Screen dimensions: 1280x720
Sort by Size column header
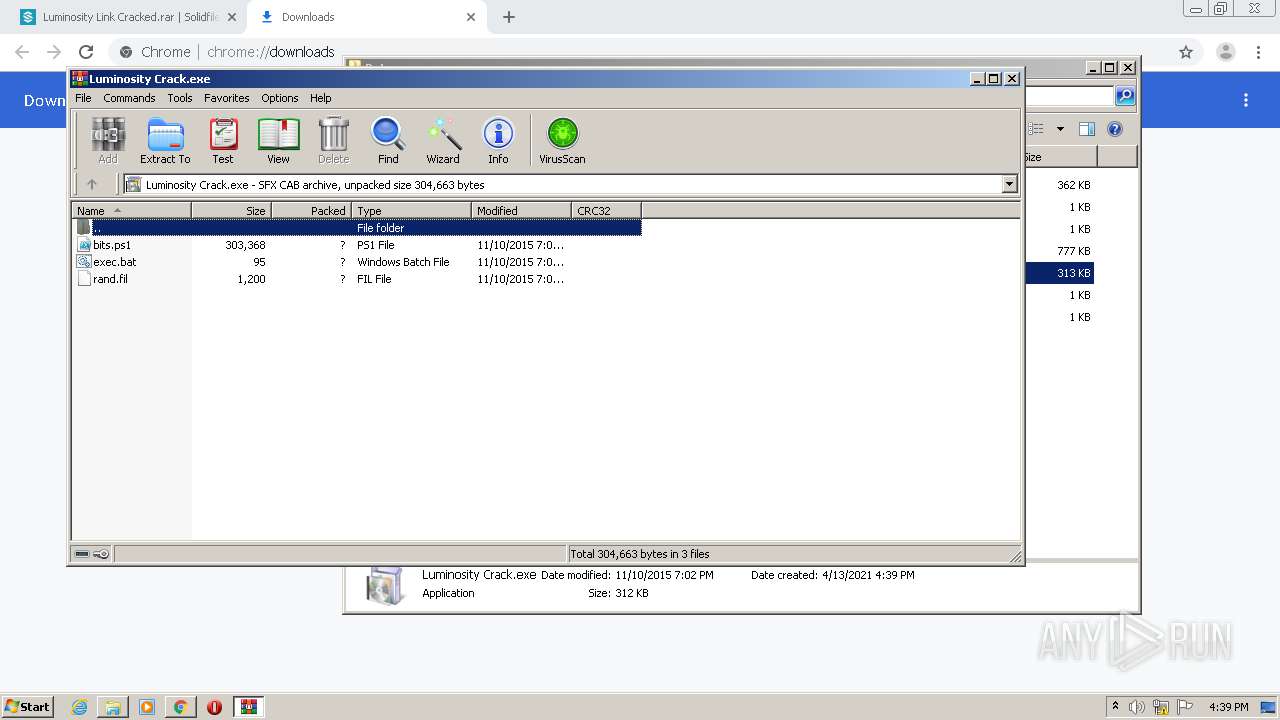231,210
